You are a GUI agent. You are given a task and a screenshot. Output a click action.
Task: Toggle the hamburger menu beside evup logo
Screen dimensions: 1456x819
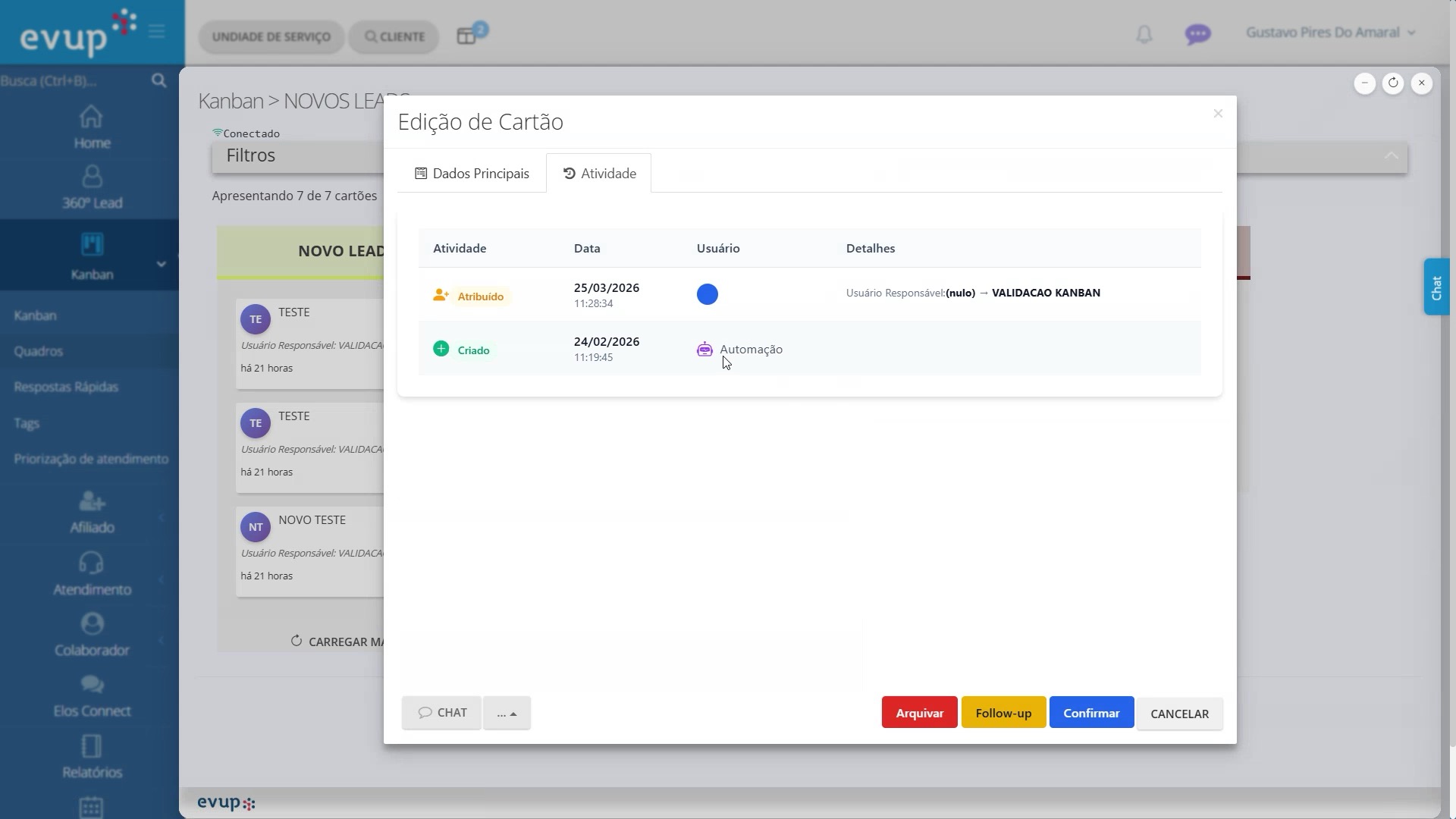[157, 31]
